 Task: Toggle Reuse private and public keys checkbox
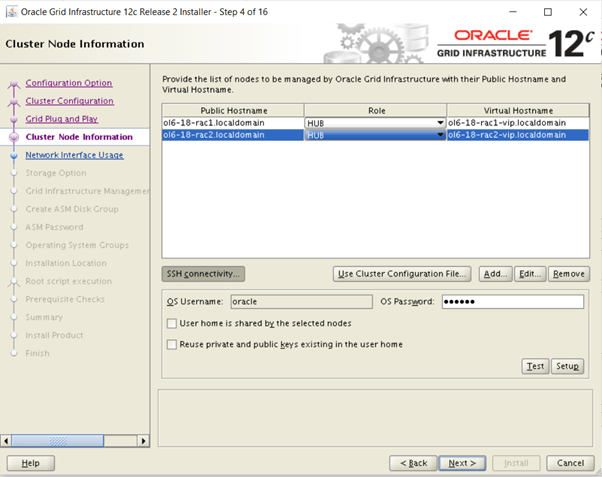tap(172, 344)
